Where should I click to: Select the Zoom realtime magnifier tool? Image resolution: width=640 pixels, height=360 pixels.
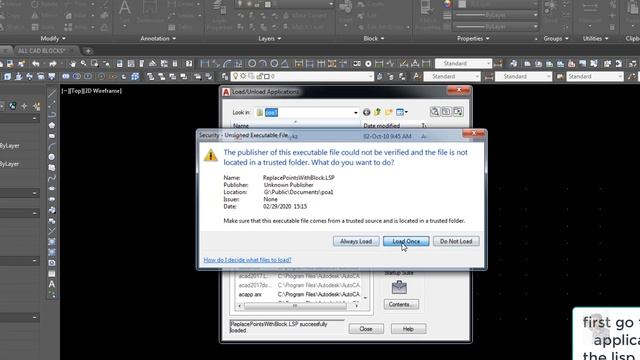pyautogui.click(x=84, y=64)
